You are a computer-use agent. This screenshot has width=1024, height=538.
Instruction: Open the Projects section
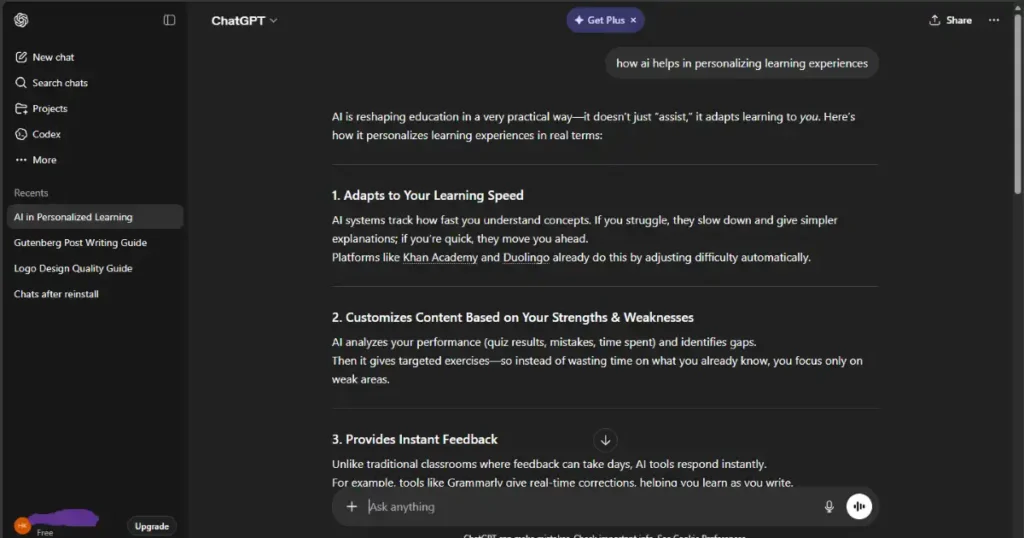click(x=41, y=108)
